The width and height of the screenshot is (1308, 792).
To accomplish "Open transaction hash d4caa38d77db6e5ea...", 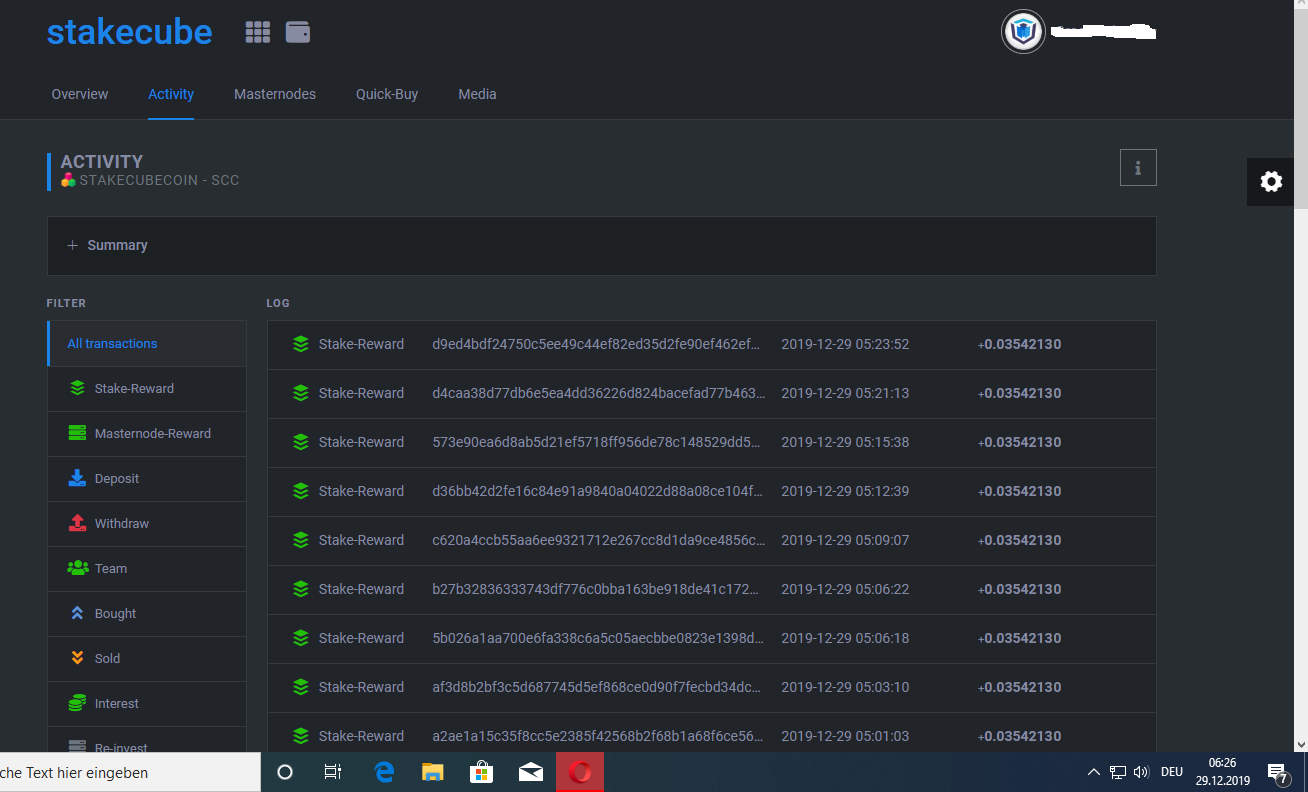I will click(x=598, y=393).
